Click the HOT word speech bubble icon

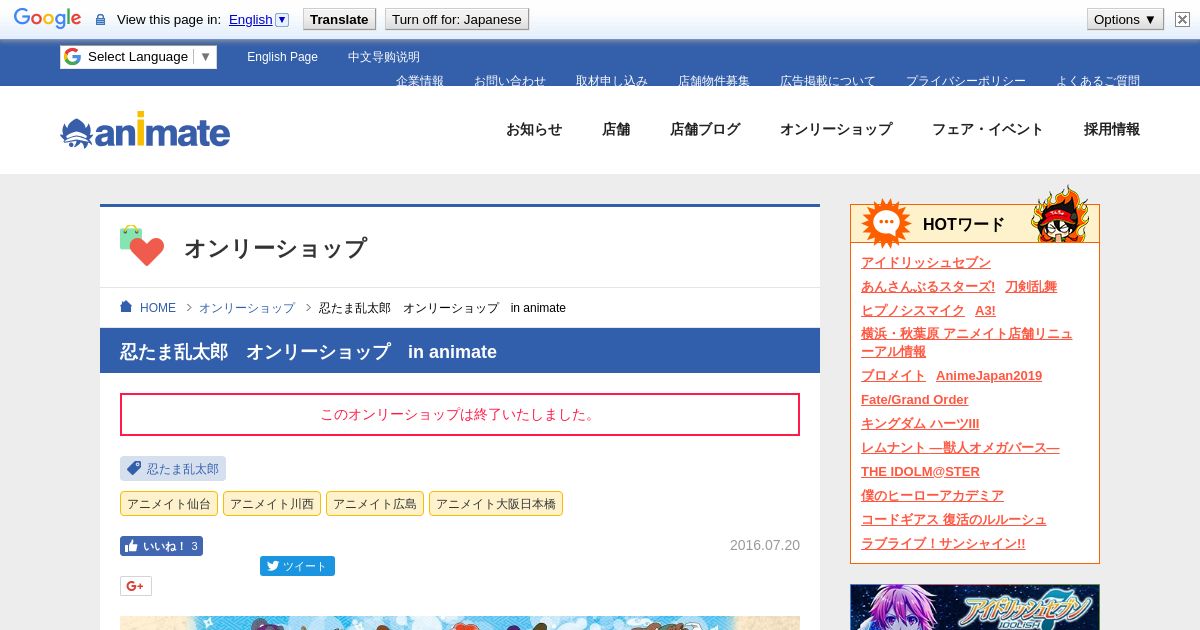click(x=886, y=223)
